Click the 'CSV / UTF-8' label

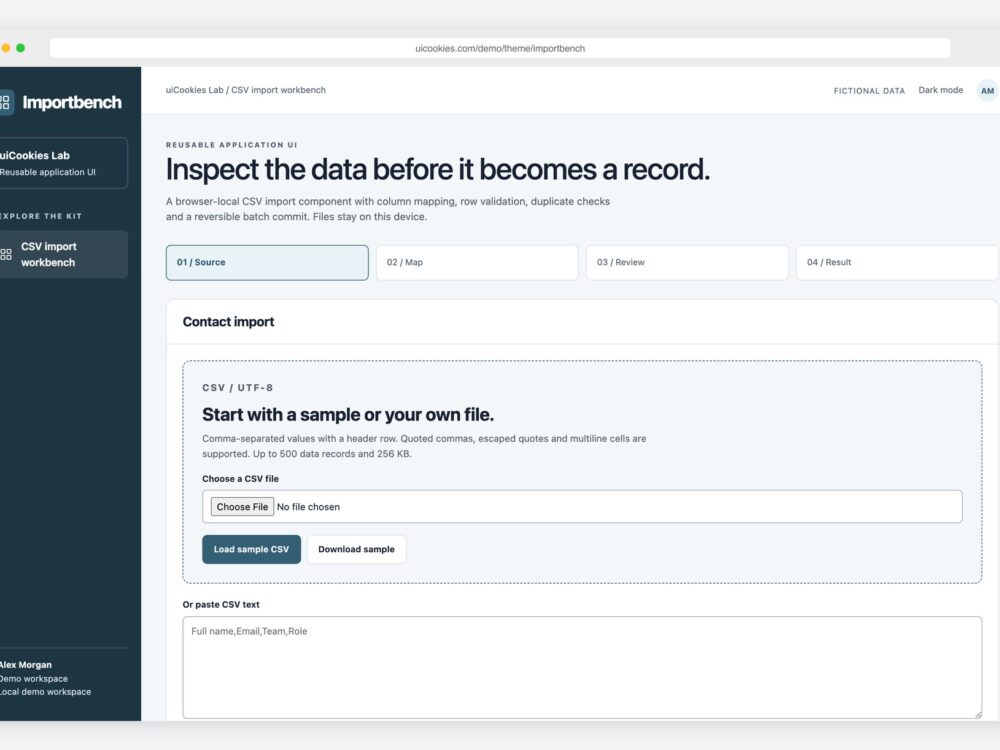237,388
